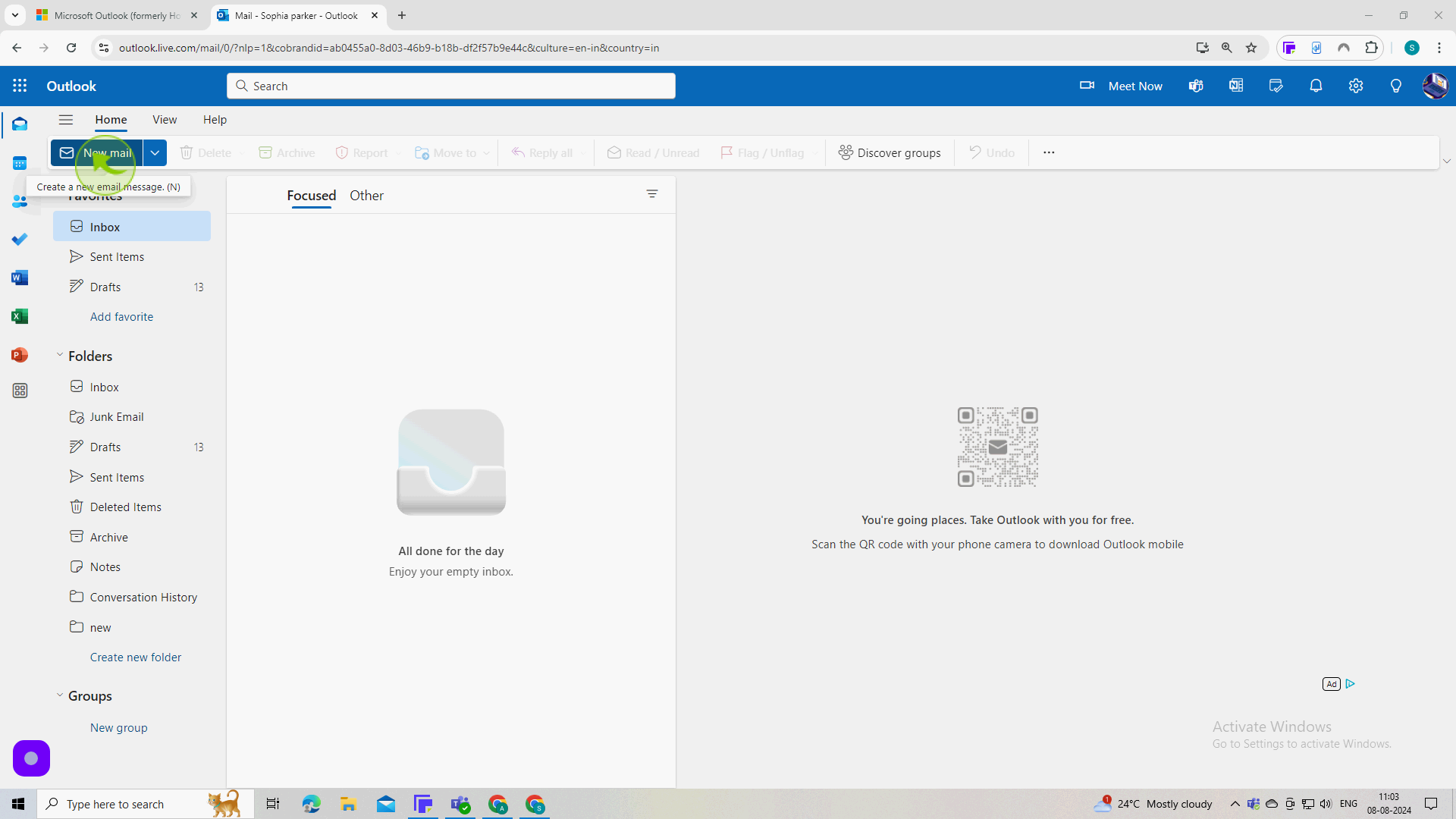
Task: Open the View menu tab
Action: (x=164, y=119)
